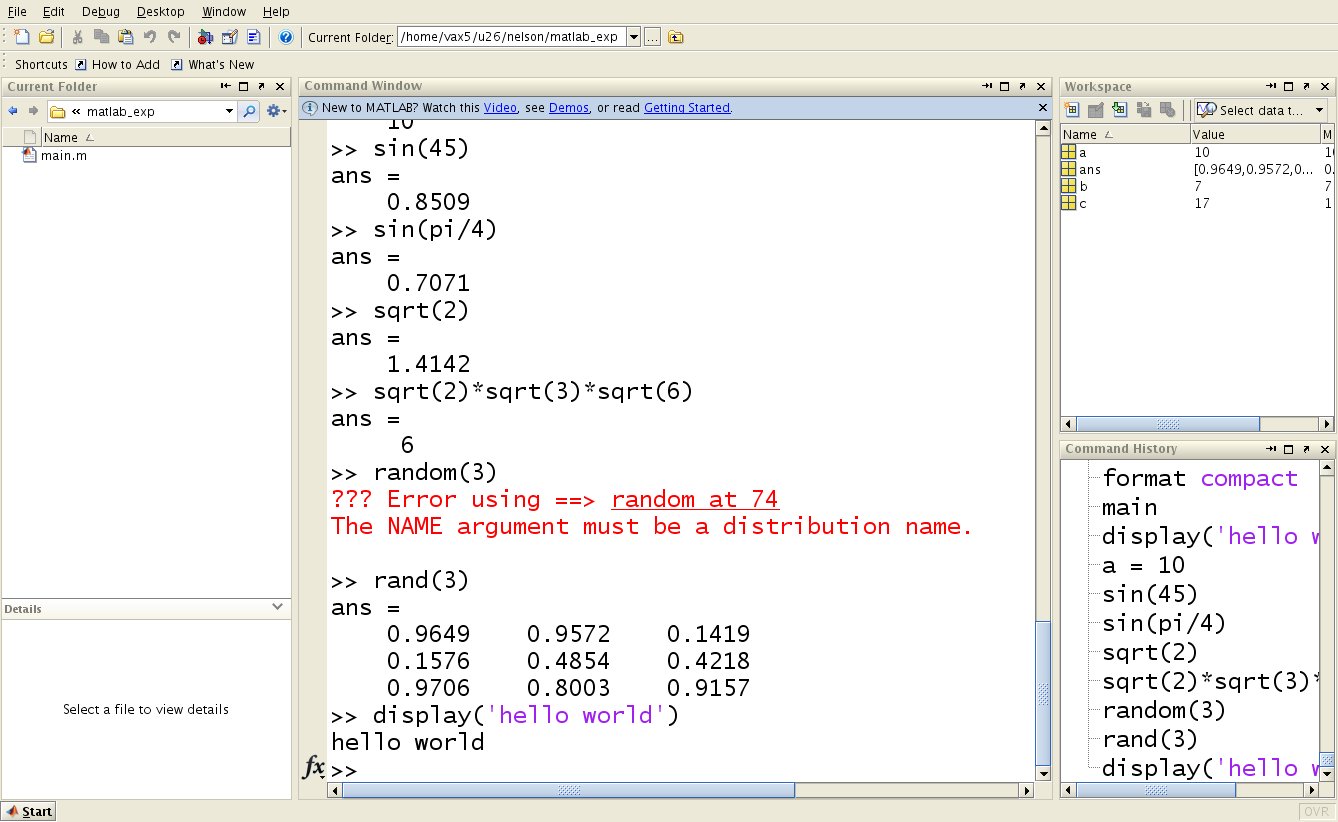1338x822 pixels.
Task: Launch Simulink from the toolbar
Action: (x=205, y=37)
